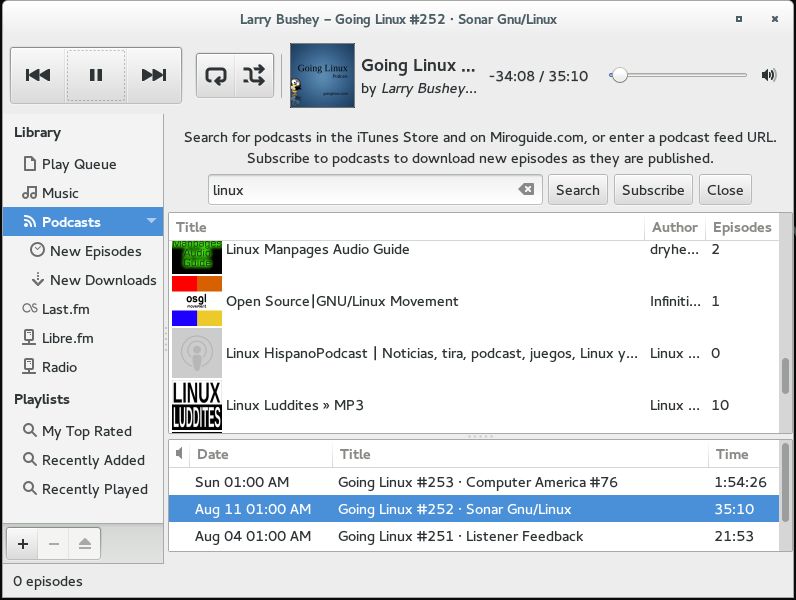
Task: Click the elapsed time display -34:08 / 35:10
Action: click(538, 76)
